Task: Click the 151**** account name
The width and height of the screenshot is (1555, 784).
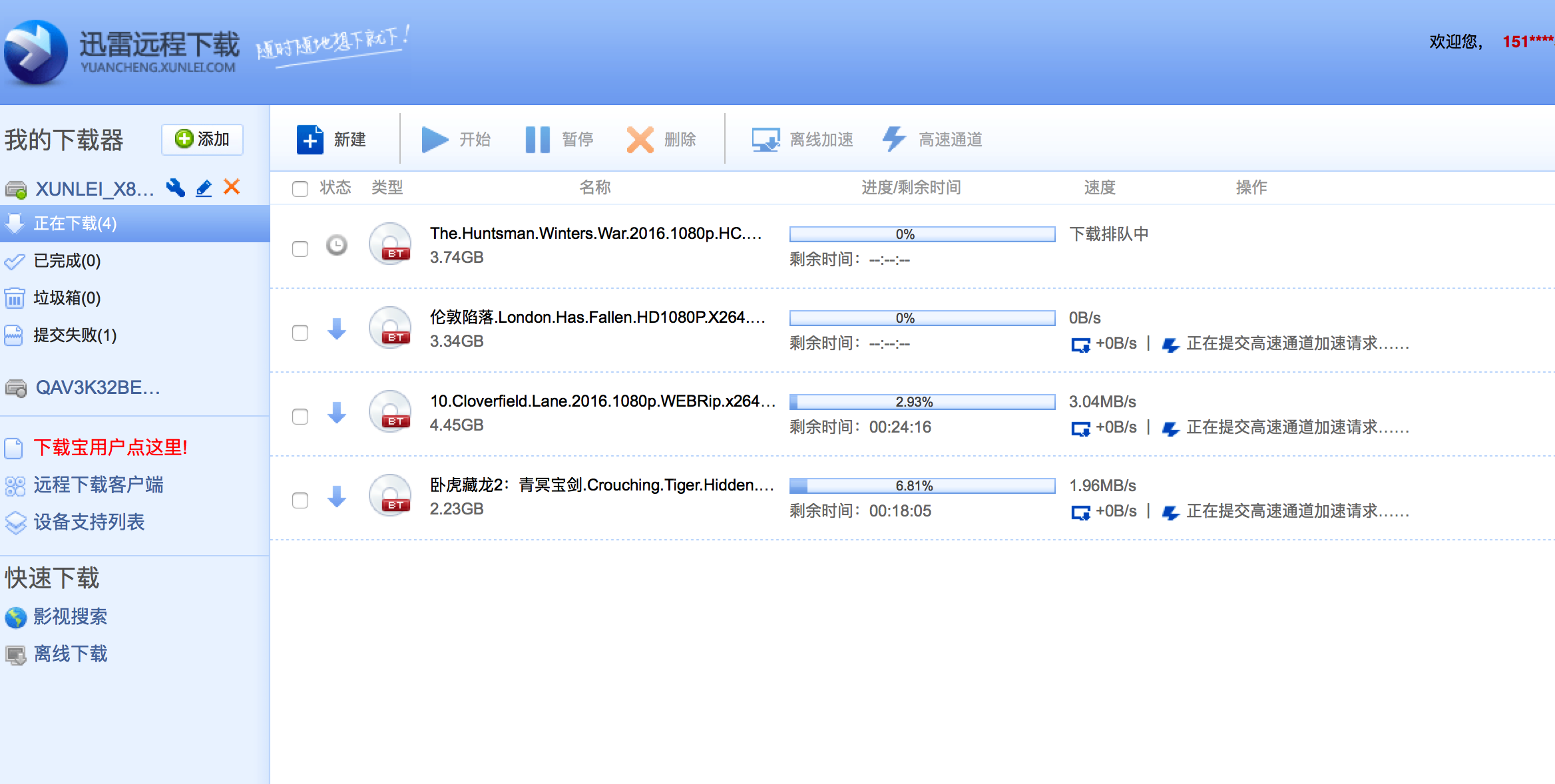Action: (1528, 42)
